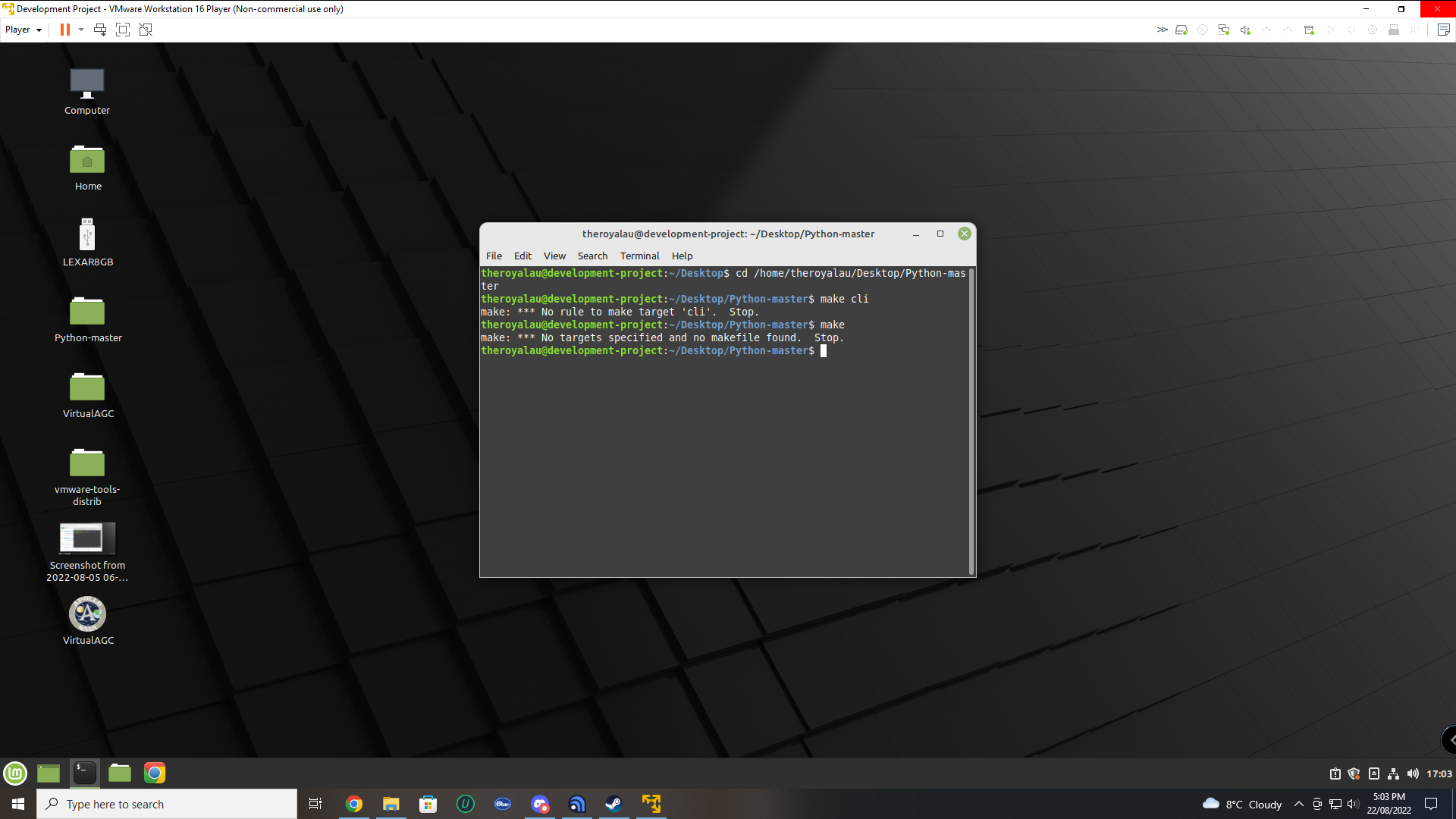
Task: Launch Chrome from the Mint taskbar
Action: [155, 773]
